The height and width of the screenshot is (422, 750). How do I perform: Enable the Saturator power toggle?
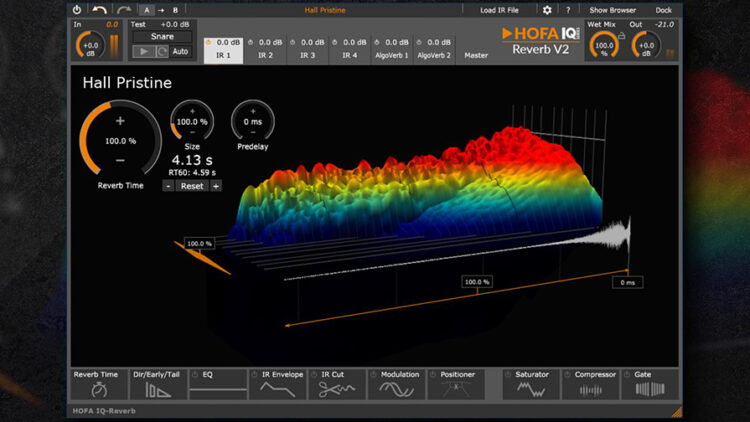[508, 375]
